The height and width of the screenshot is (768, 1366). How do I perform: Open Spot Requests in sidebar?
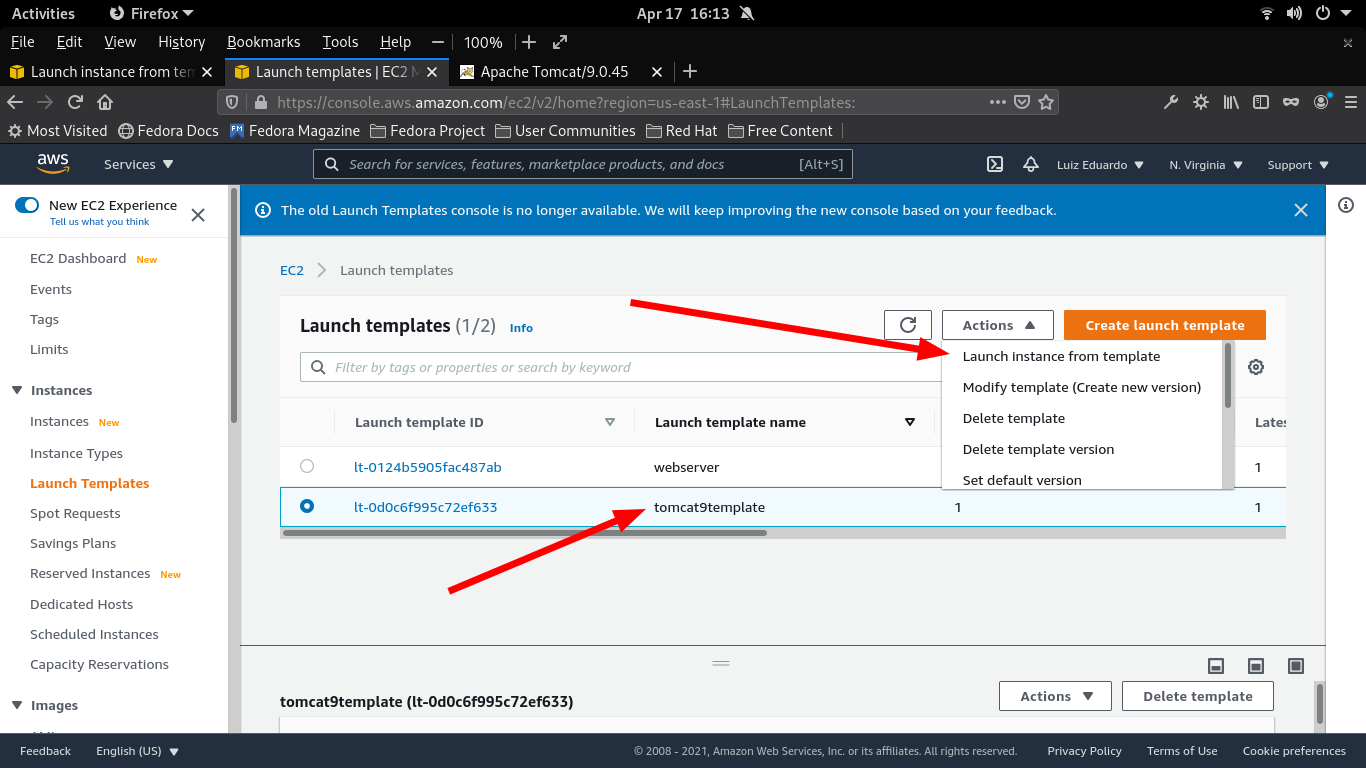[x=75, y=513]
